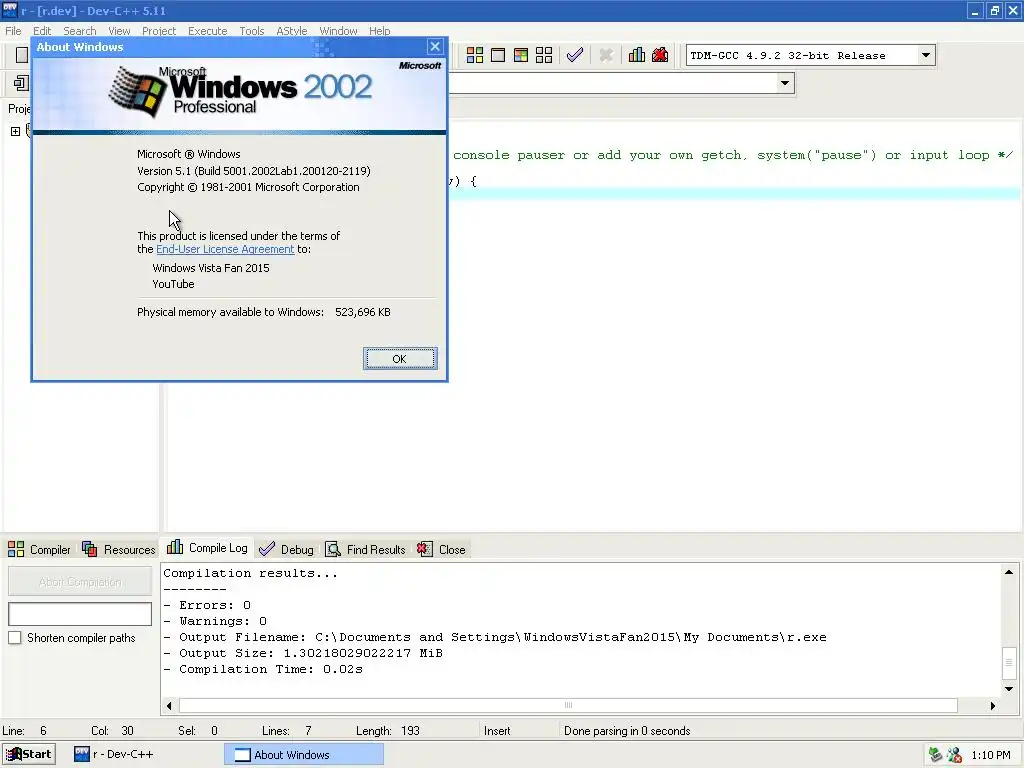1024x768 pixels.
Task: Close the About Windows dialog
Action: [434, 46]
